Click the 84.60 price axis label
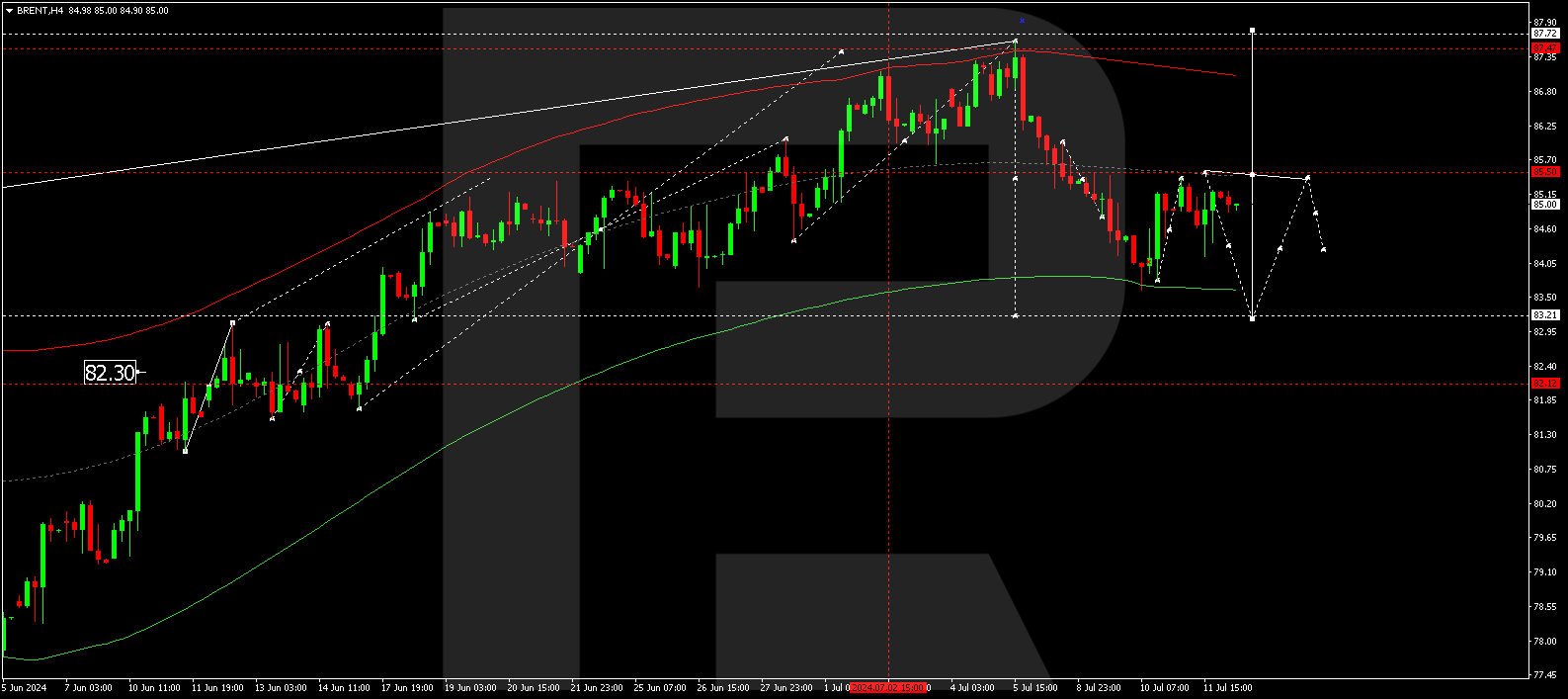 (1544, 229)
